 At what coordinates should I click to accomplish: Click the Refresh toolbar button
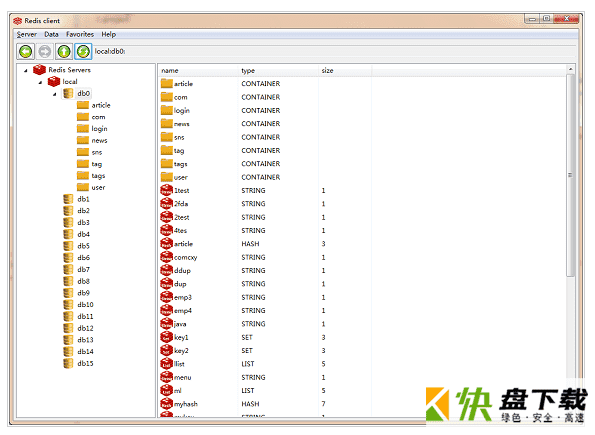tap(83, 51)
